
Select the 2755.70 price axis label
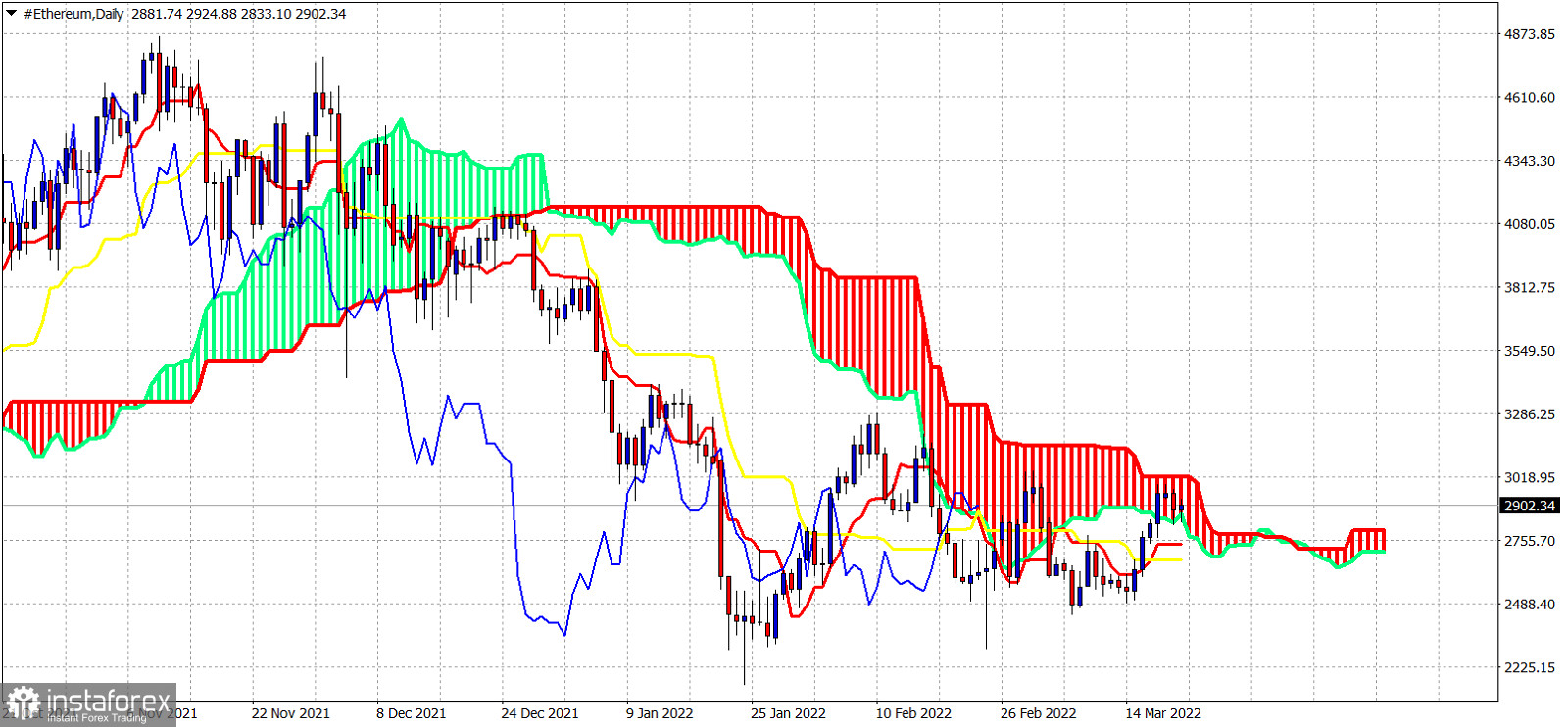pos(1530,541)
